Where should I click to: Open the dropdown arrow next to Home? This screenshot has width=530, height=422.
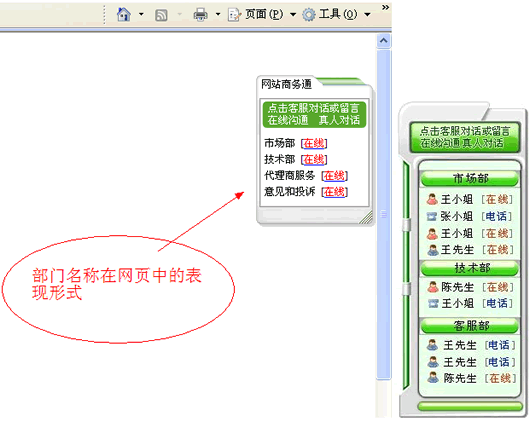click(x=141, y=15)
